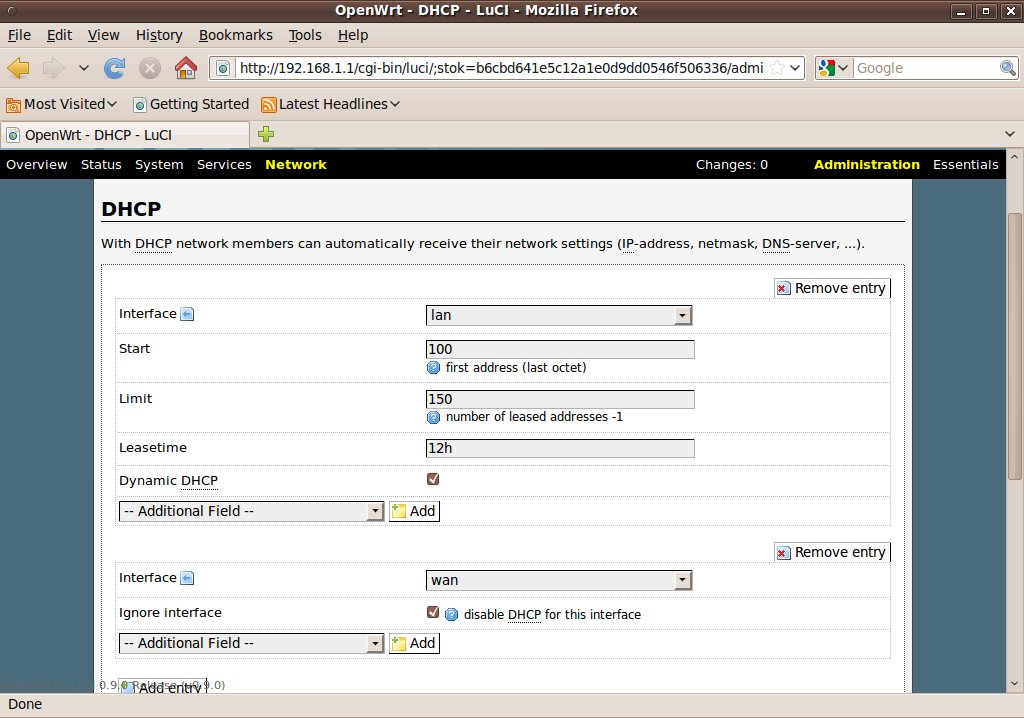Screen dimensions: 1024x718
Task: Reload the page with the refresh icon
Action: [115, 68]
